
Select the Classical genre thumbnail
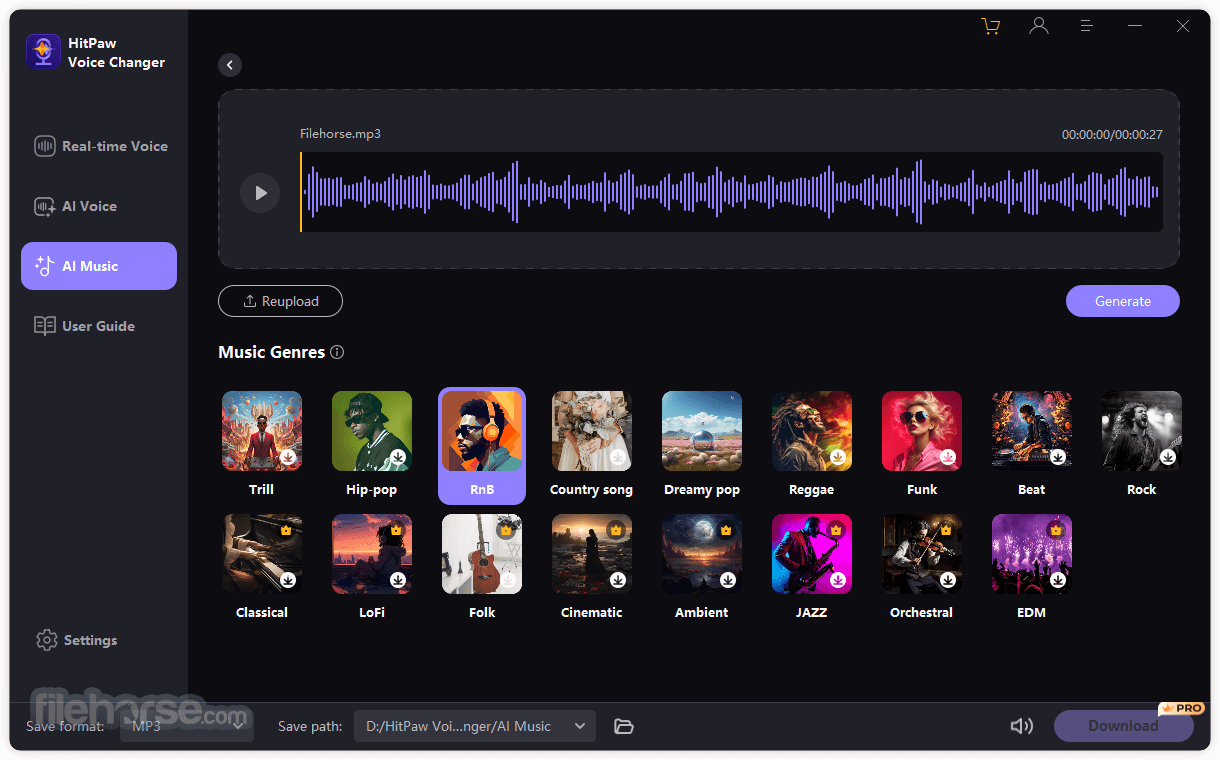pos(262,554)
